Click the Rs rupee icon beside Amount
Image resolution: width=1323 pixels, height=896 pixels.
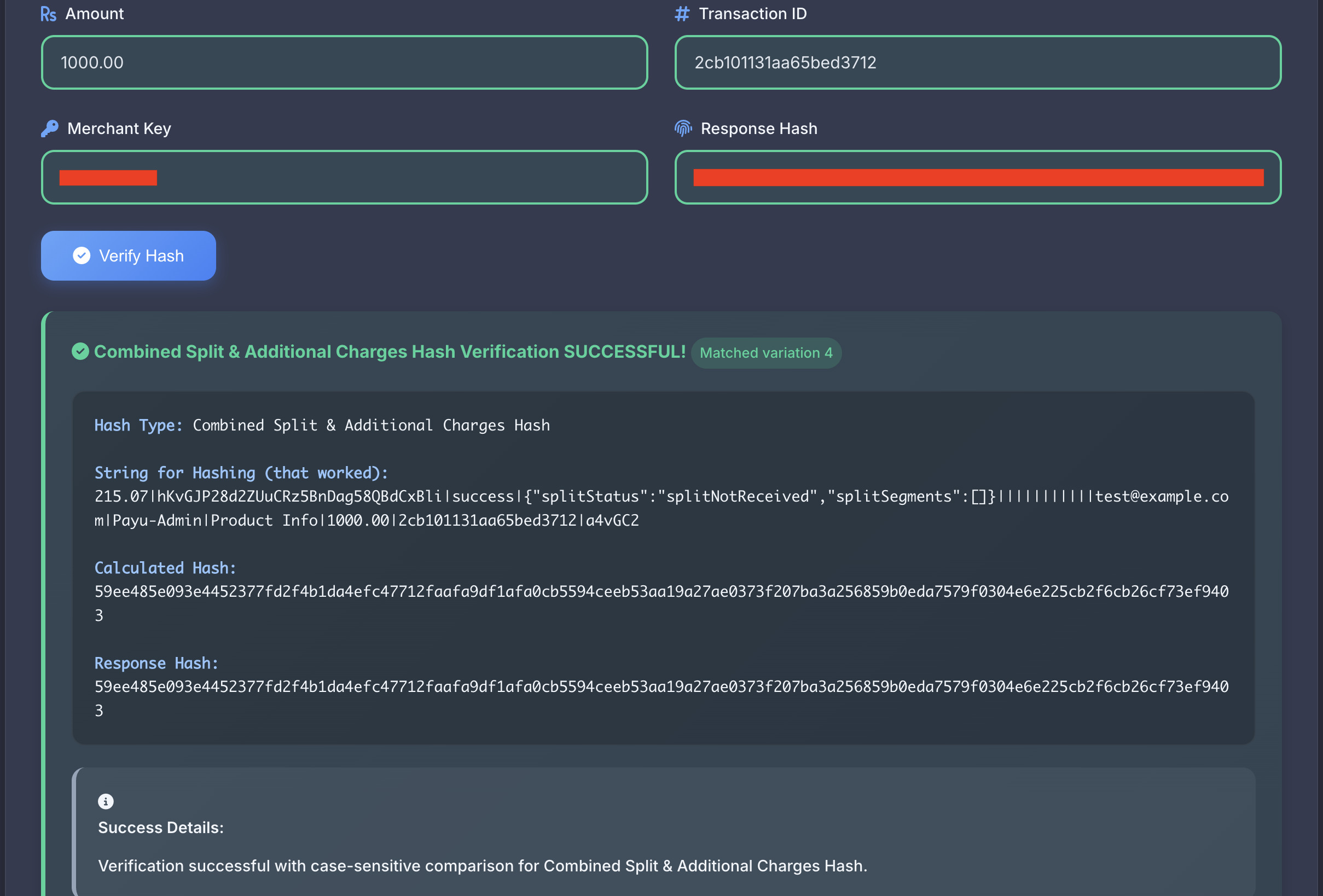point(48,14)
